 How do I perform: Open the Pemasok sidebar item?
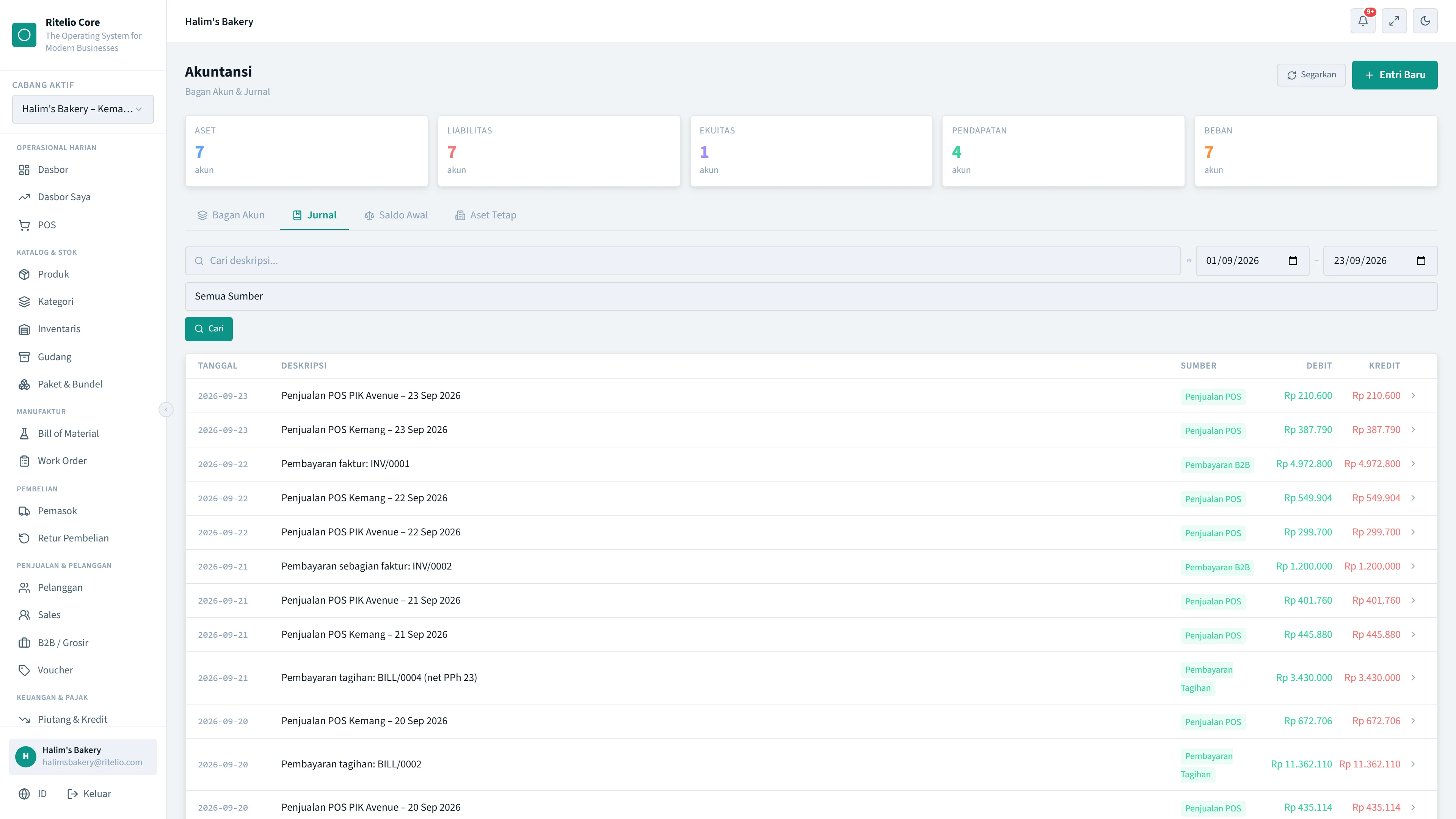coord(83,511)
